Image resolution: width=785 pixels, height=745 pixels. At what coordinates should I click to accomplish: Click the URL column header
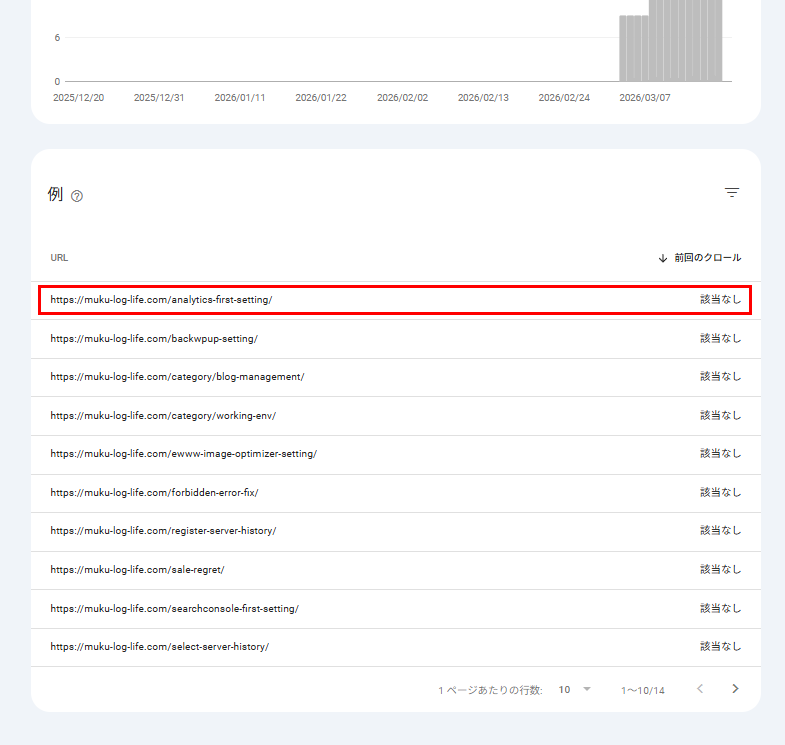59,258
